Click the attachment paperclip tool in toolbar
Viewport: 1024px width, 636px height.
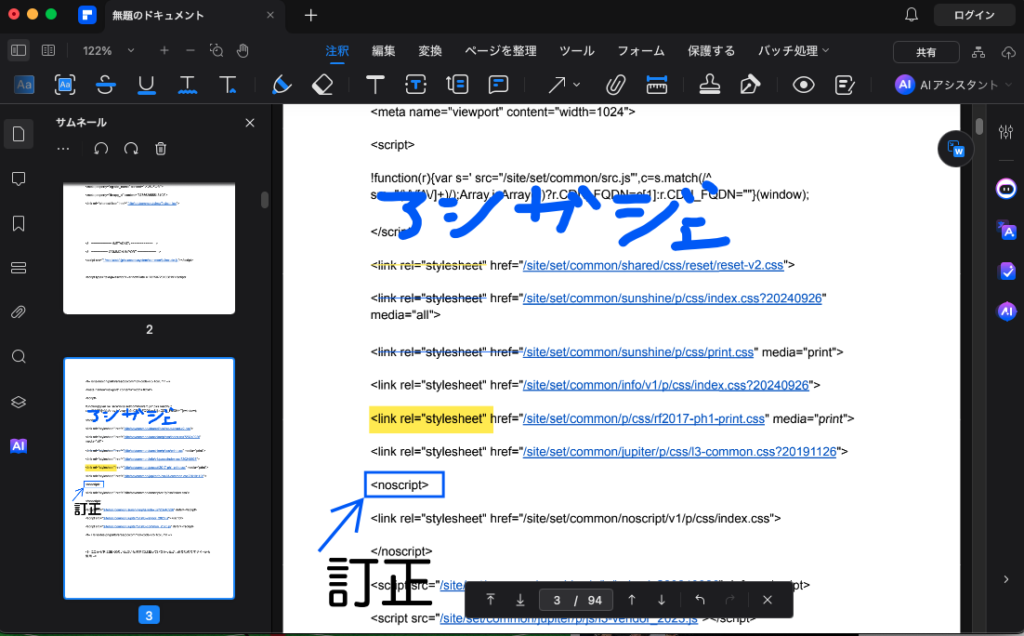pyautogui.click(x=615, y=85)
